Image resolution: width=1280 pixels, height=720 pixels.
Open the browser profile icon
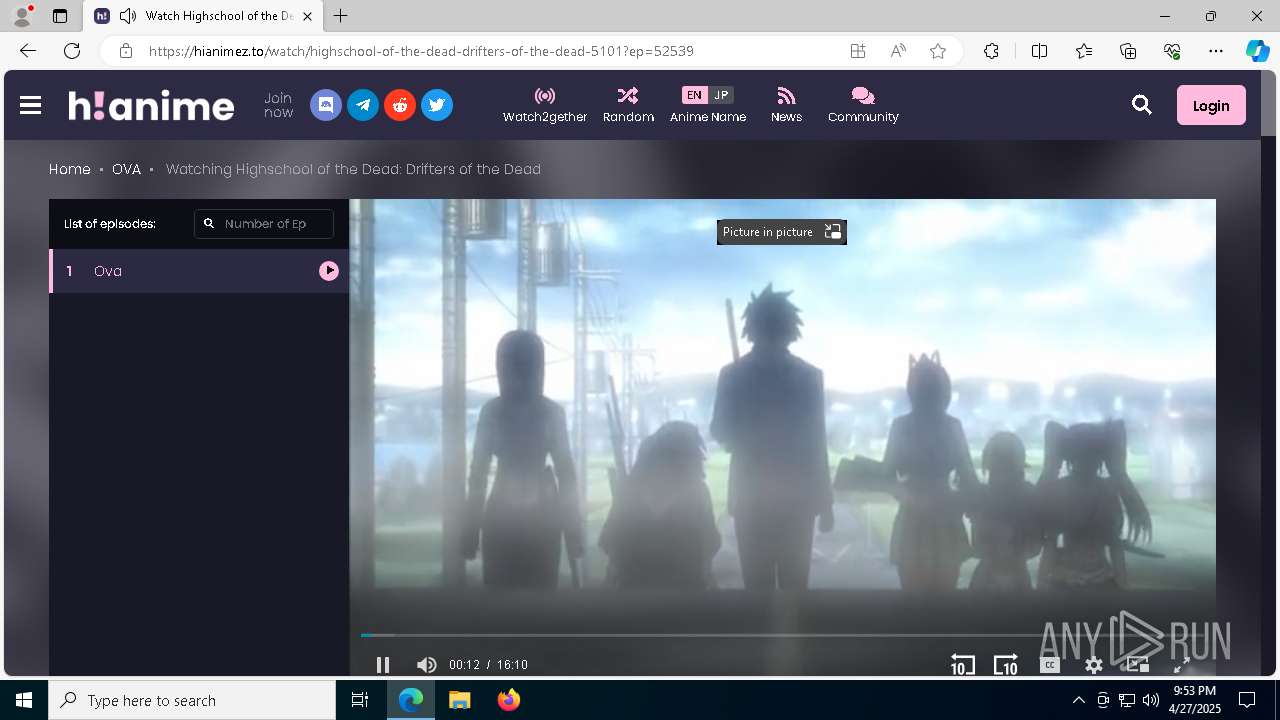click(x=22, y=16)
